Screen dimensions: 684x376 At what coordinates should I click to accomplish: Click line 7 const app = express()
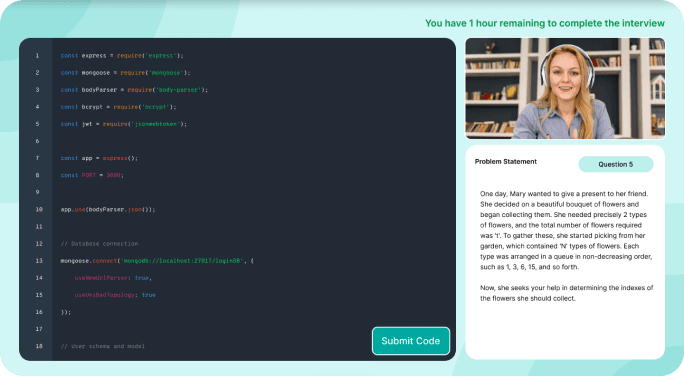[99, 158]
